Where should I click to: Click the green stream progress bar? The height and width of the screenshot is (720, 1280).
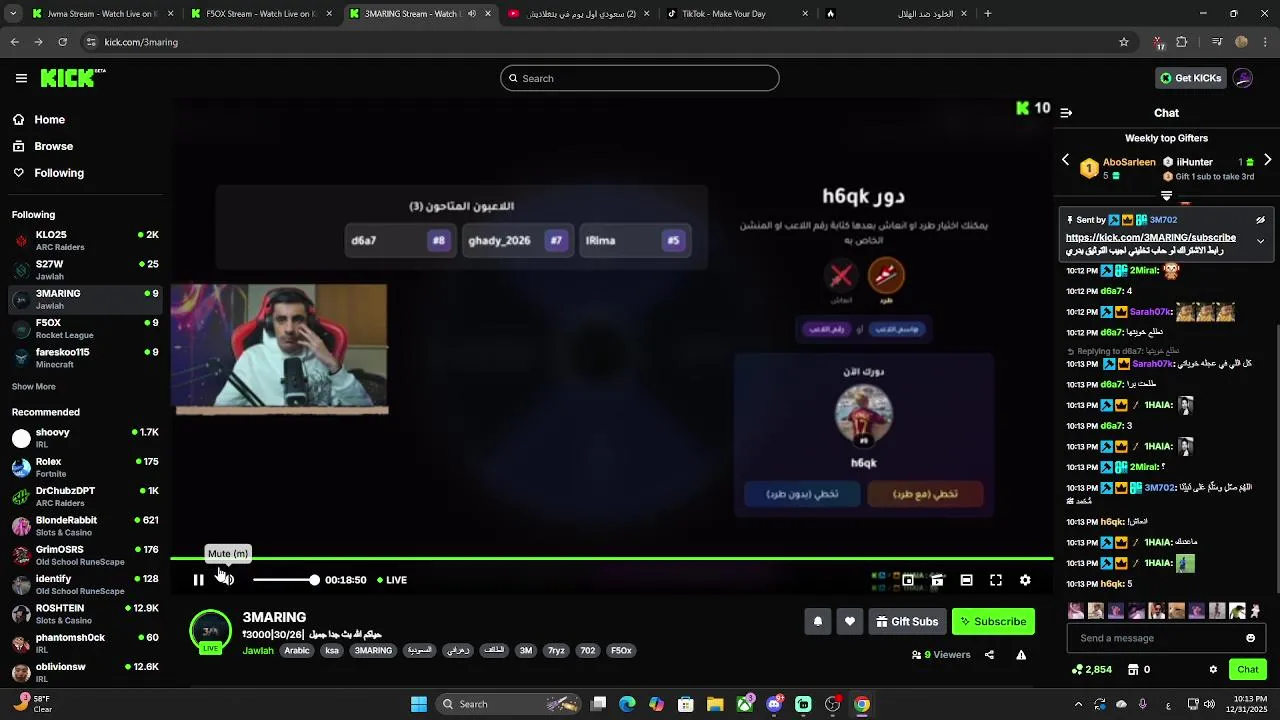coord(611,558)
